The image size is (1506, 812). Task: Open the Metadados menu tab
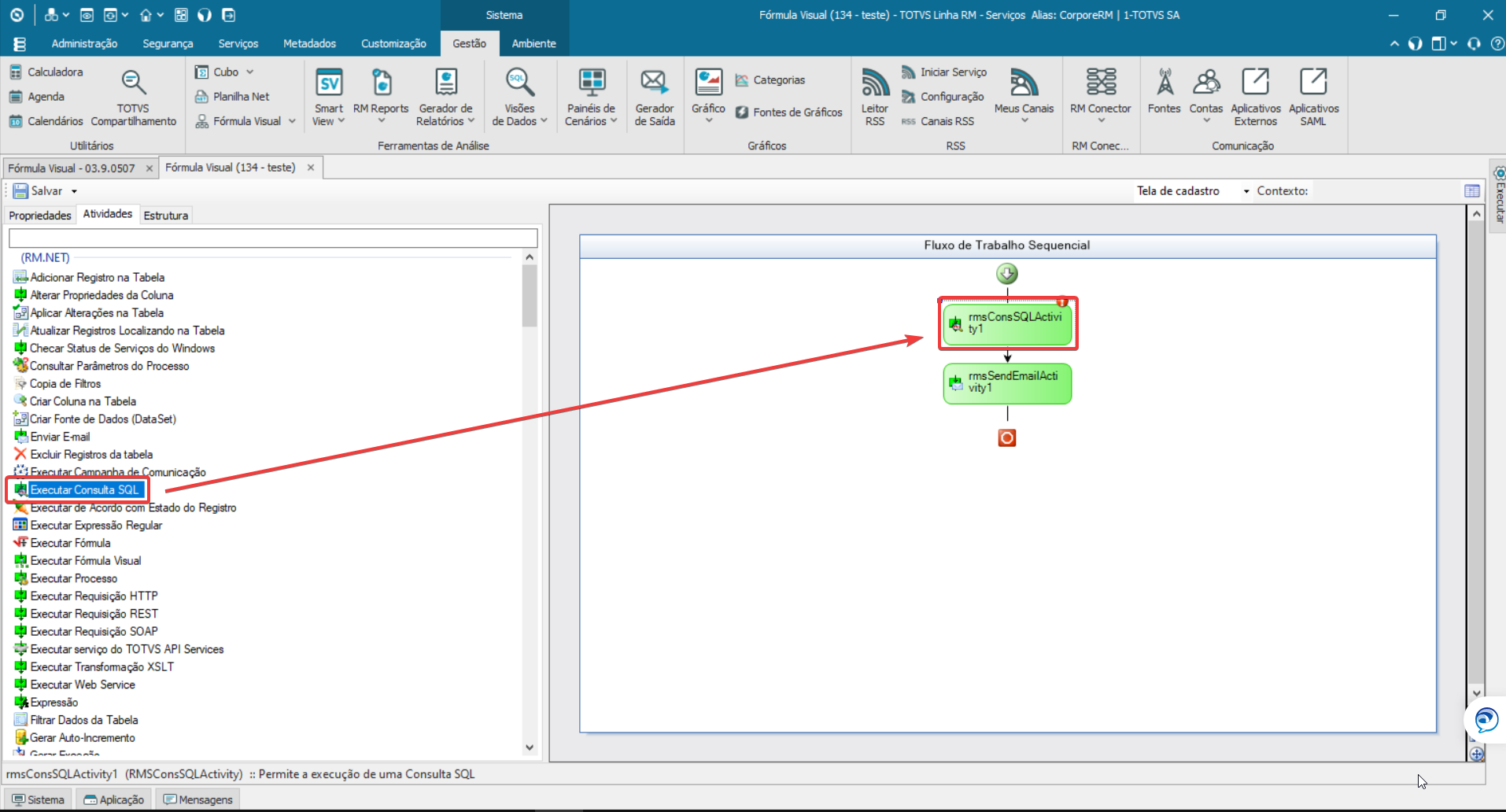(309, 44)
